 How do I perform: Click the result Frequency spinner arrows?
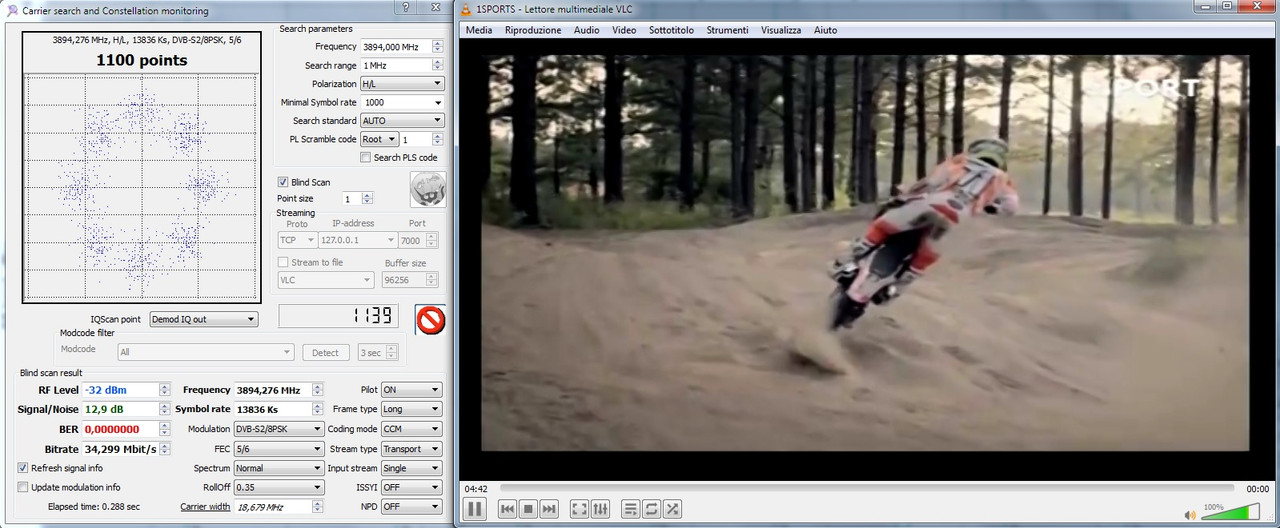tap(318, 390)
